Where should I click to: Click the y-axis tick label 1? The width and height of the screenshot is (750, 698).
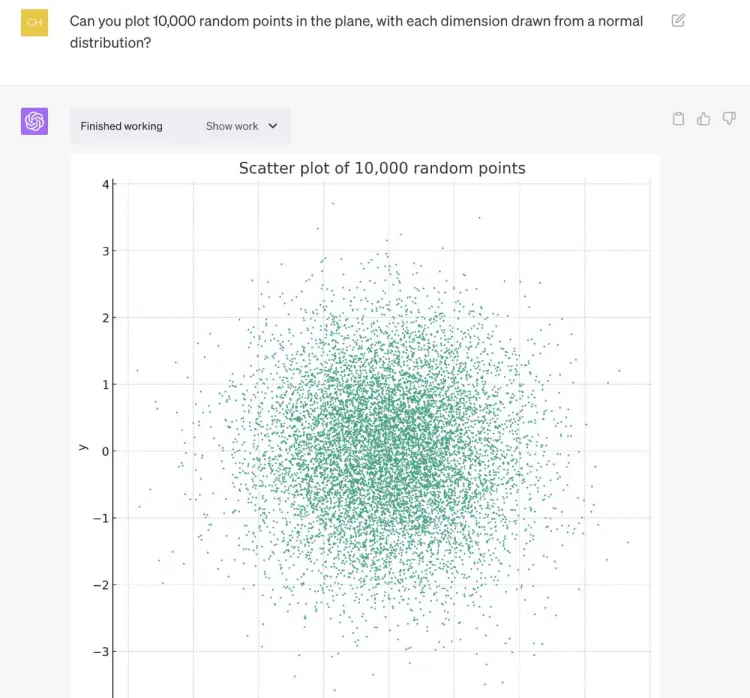click(104, 385)
